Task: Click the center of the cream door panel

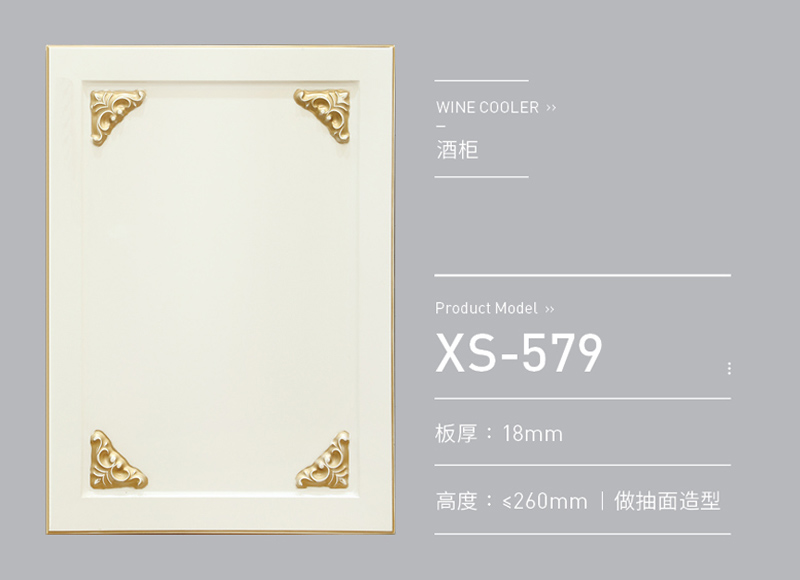Action: (x=220, y=289)
